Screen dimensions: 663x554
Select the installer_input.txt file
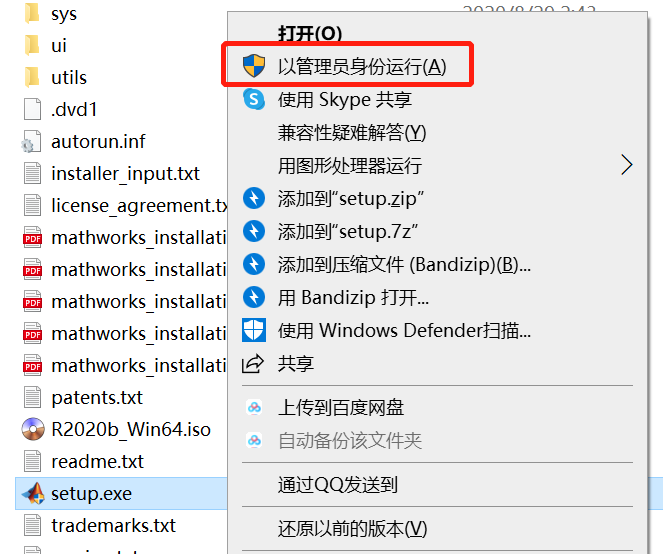click(125, 173)
